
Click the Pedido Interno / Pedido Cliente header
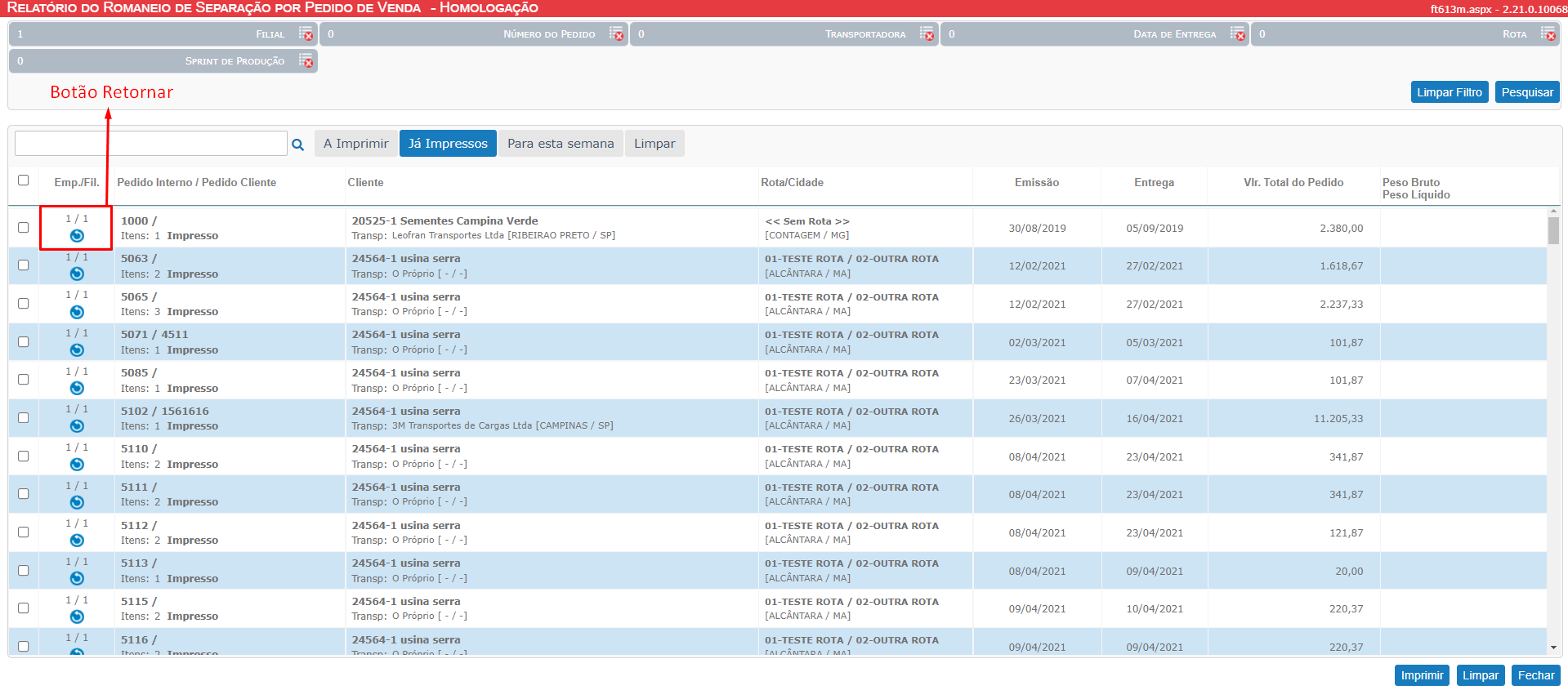tap(196, 183)
